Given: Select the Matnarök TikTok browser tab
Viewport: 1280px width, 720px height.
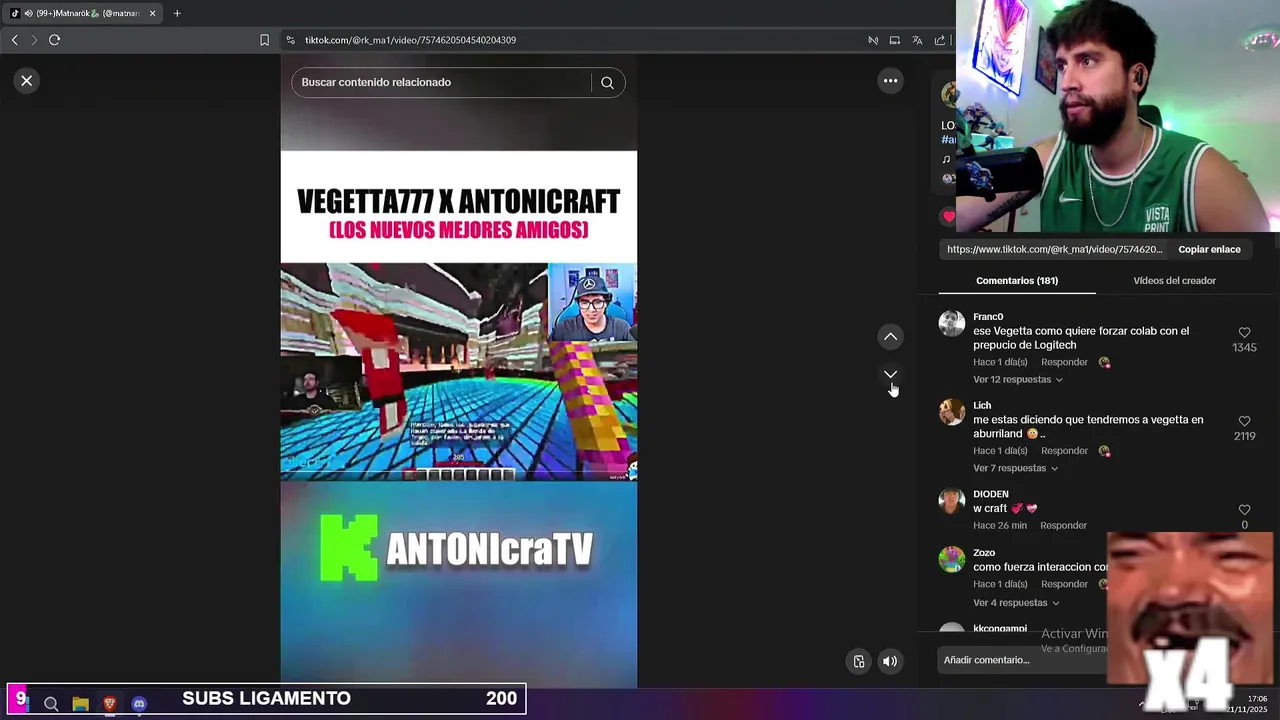Looking at the screenshot, I should tap(82, 13).
